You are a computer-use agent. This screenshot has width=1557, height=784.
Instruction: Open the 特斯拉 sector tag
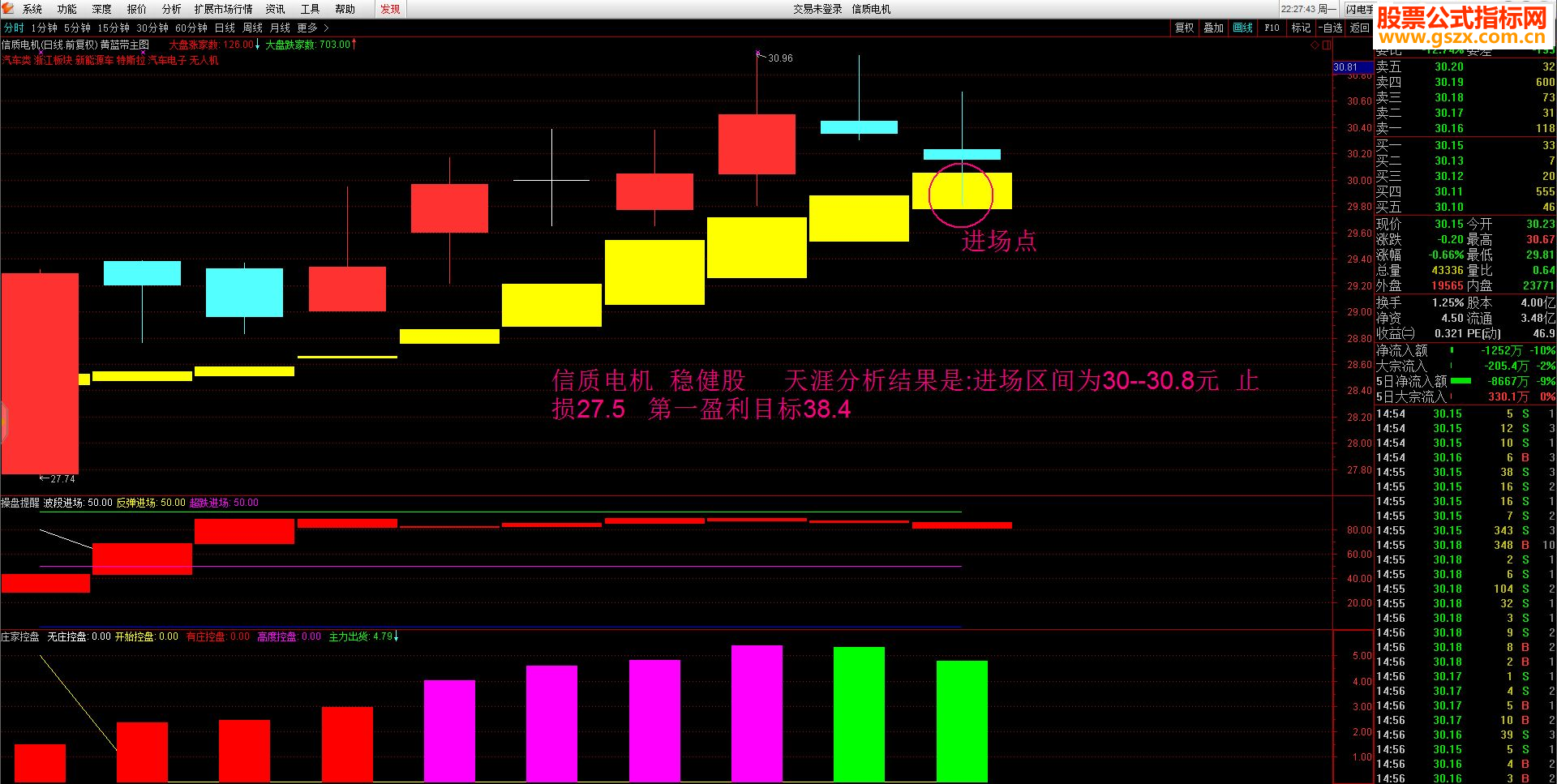[131, 60]
